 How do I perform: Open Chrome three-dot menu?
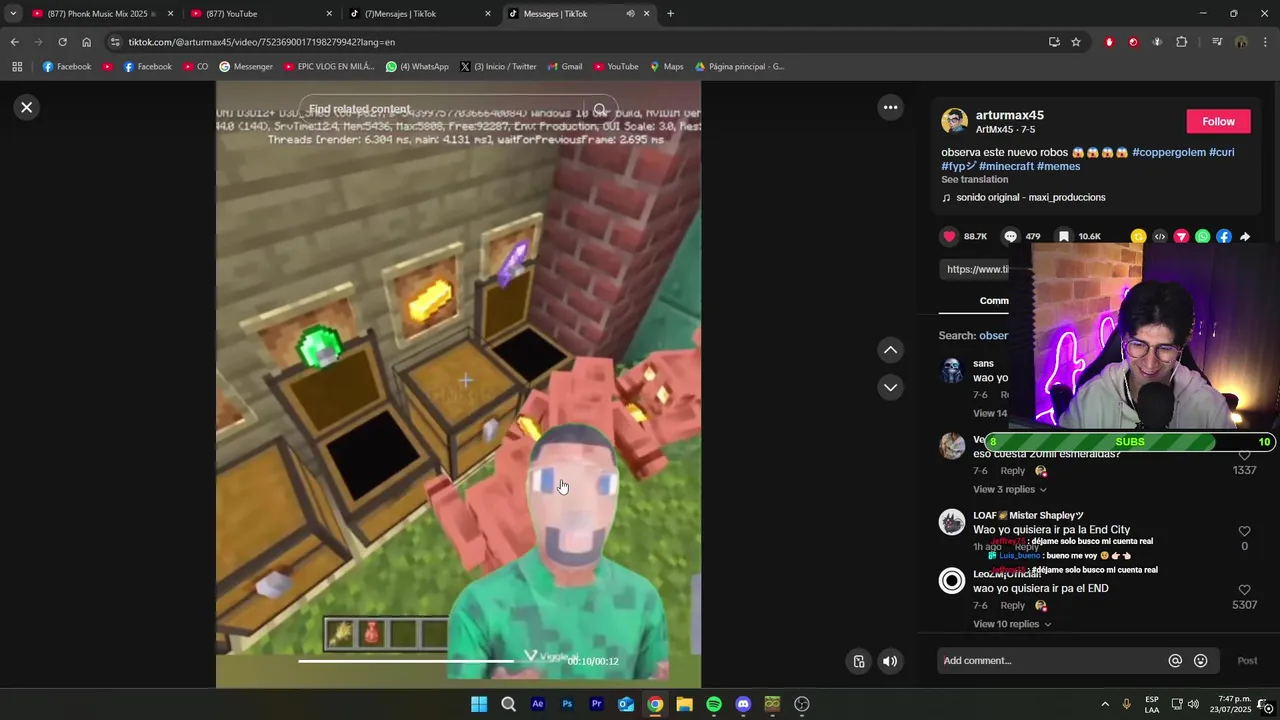pos(1266,42)
